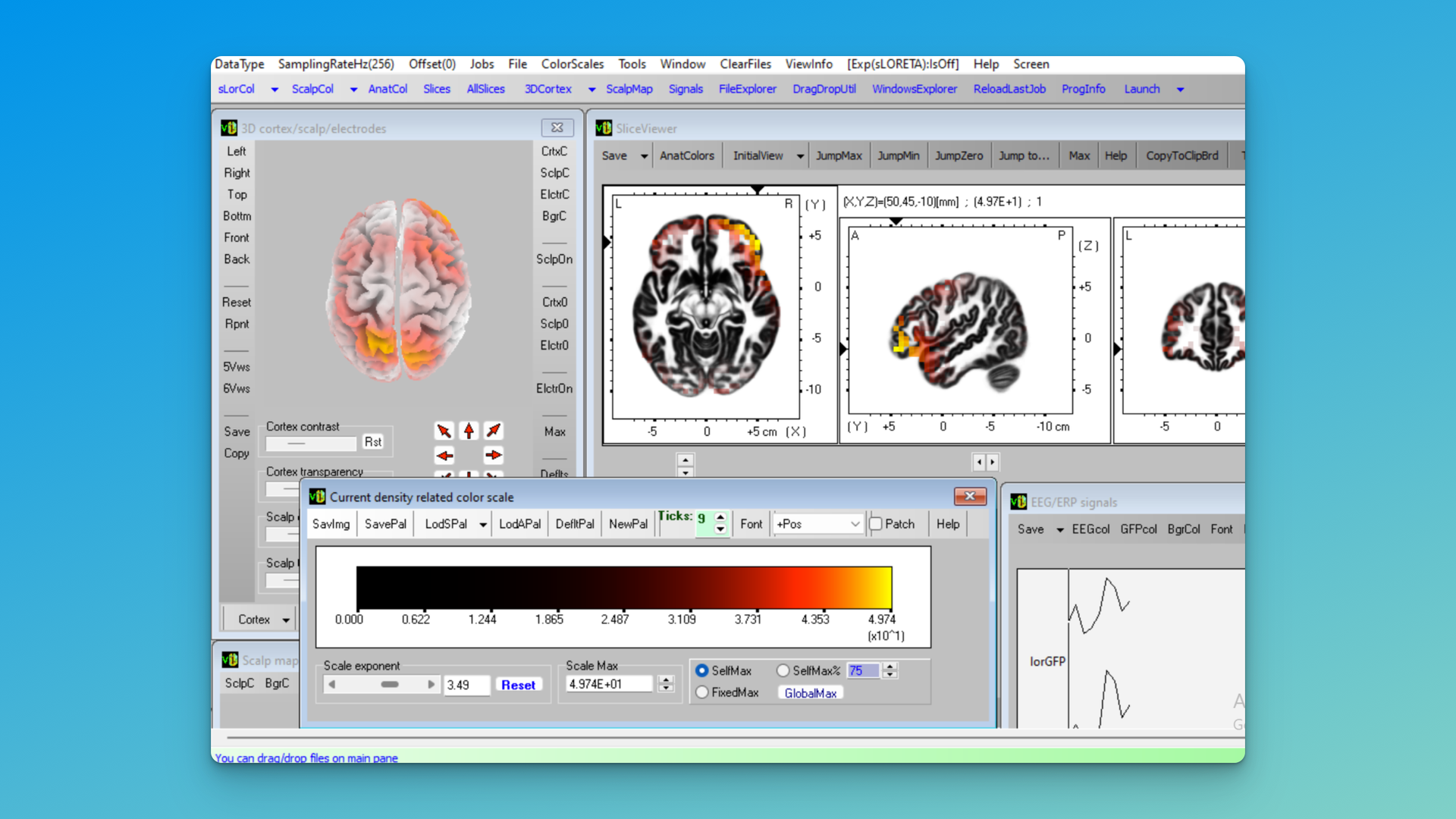Click the red up-left diagonal arrow button
The height and width of the screenshot is (819, 1456).
pyautogui.click(x=444, y=431)
